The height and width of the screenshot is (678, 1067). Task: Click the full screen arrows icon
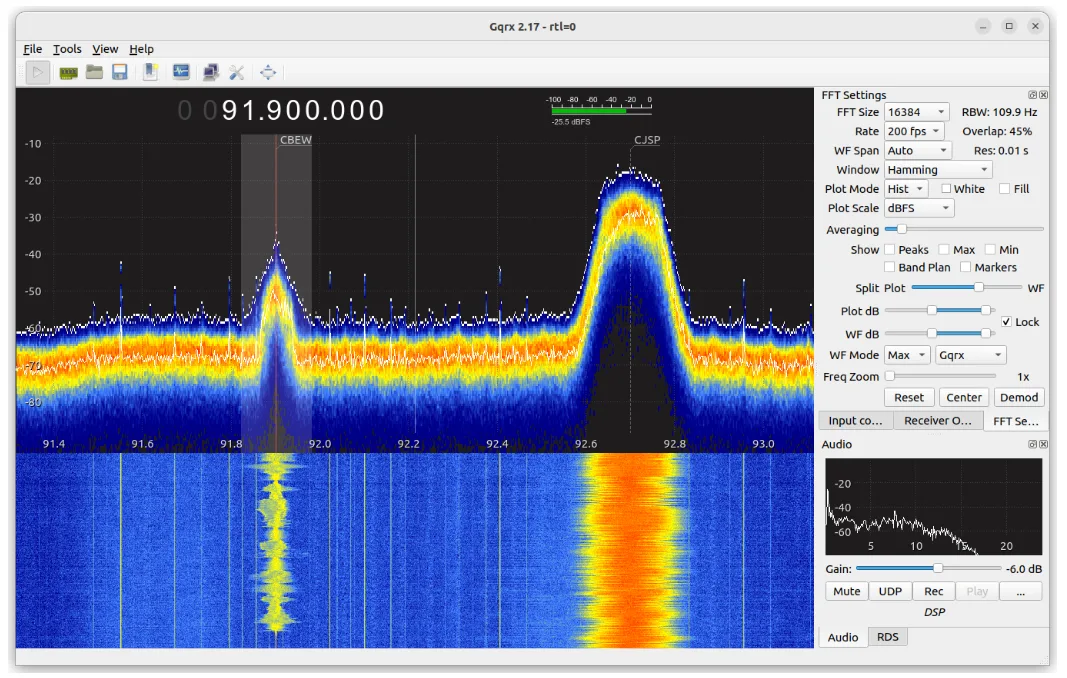[267, 72]
